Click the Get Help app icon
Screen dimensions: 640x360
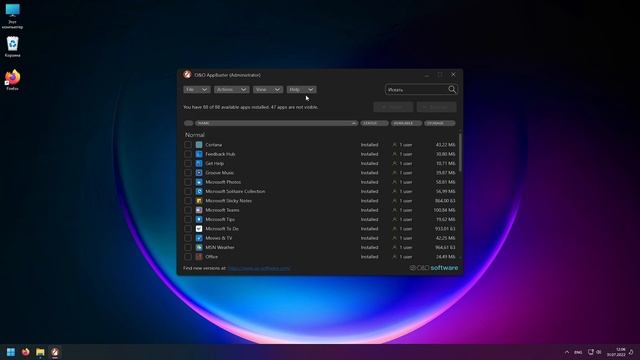[x=199, y=163]
